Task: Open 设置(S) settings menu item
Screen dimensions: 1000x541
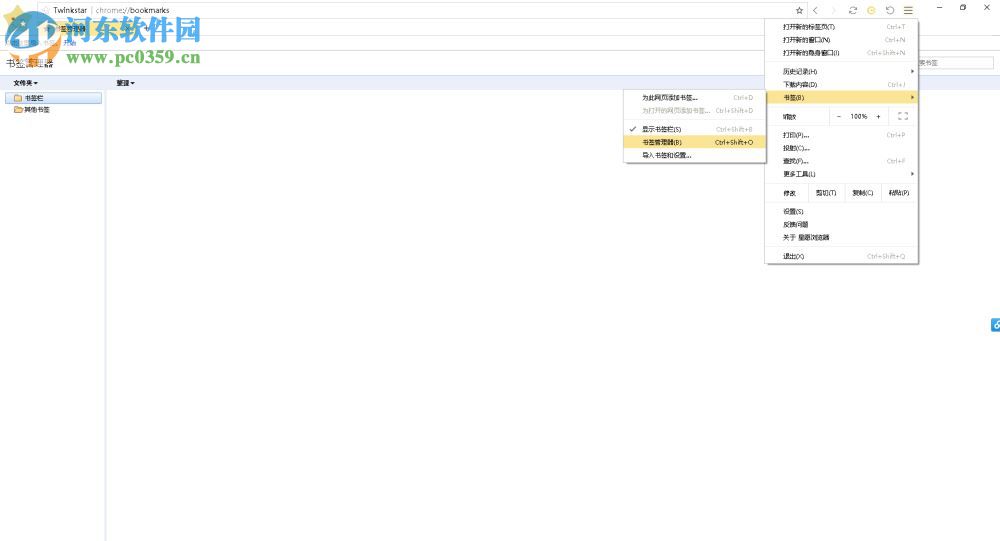Action: tap(841, 211)
